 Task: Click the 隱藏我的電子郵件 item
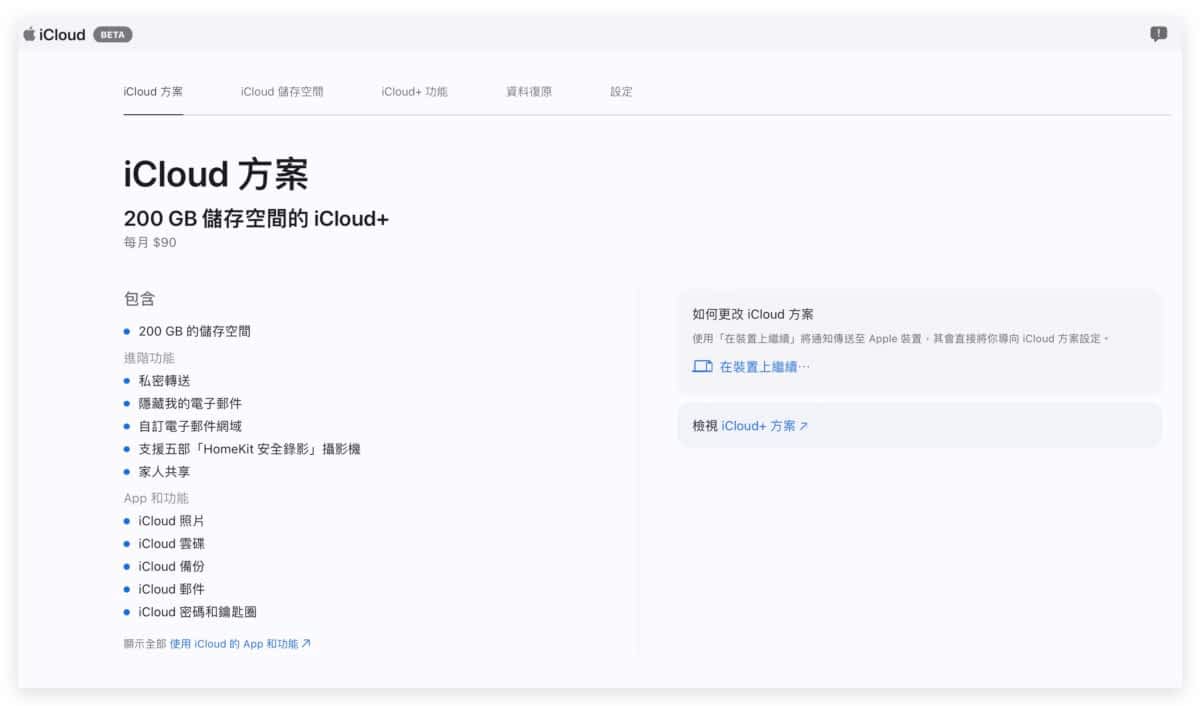pos(190,403)
